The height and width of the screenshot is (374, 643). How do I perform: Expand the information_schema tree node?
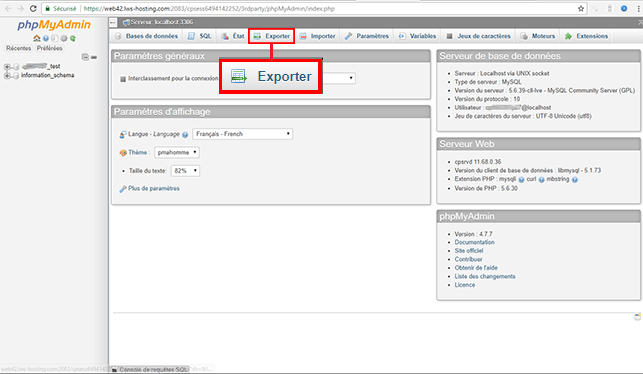[x=7, y=75]
